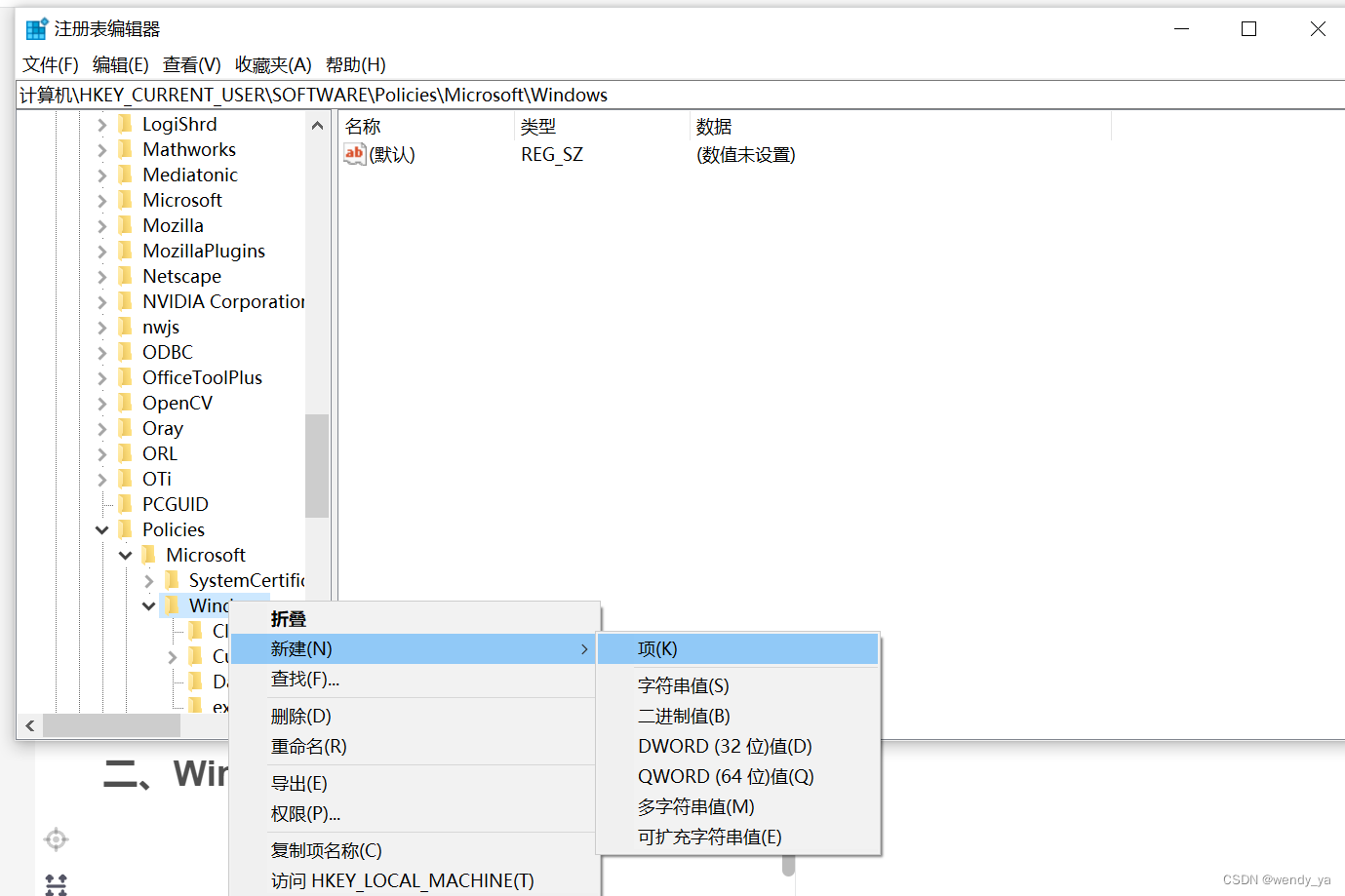Viewport: 1345px width, 896px height.
Task: Click the 类型 column header
Action: pos(602,127)
